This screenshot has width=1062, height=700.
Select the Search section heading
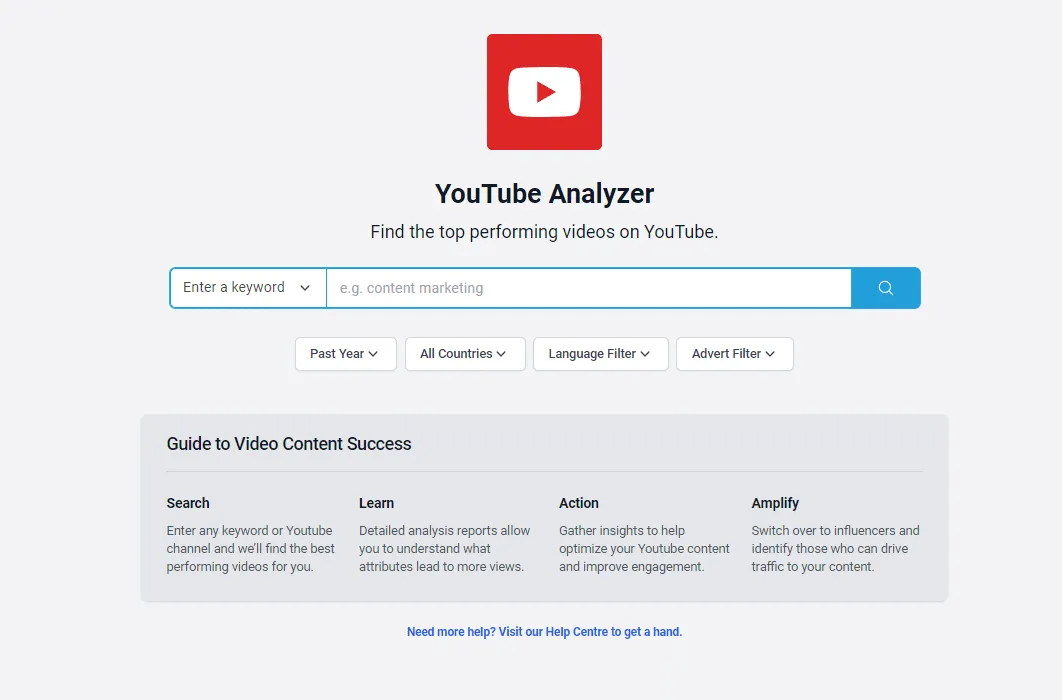(188, 503)
